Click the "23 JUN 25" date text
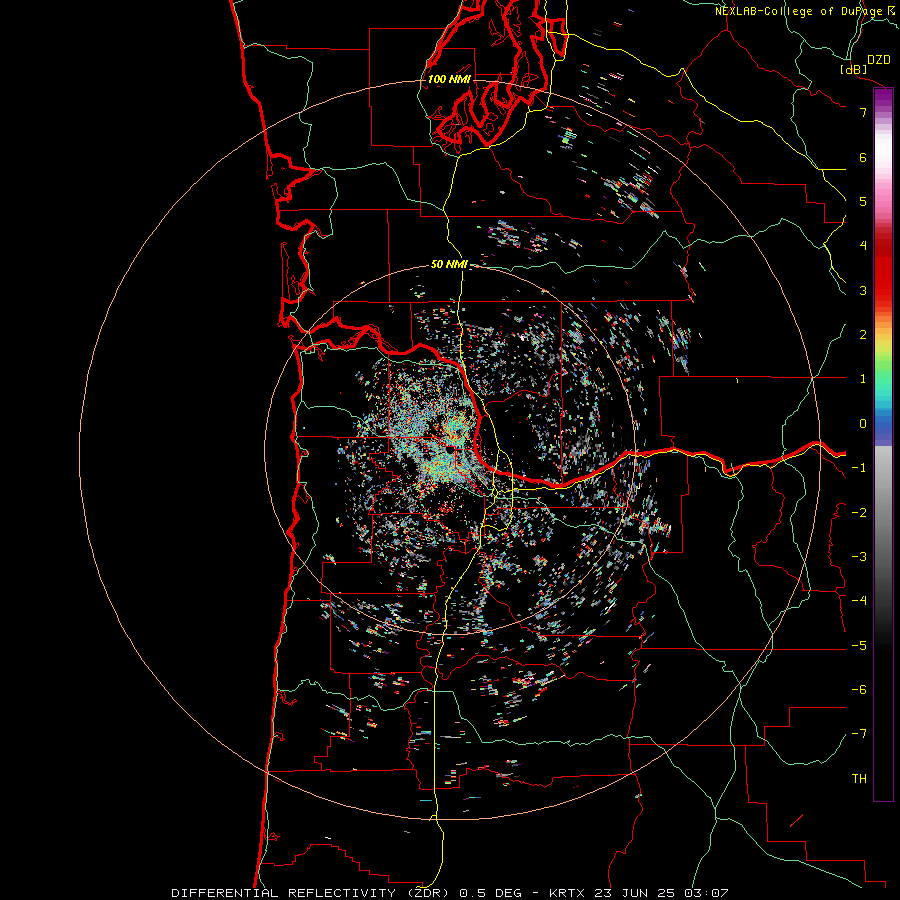The width and height of the screenshot is (900, 900). pyautogui.click(x=634, y=893)
